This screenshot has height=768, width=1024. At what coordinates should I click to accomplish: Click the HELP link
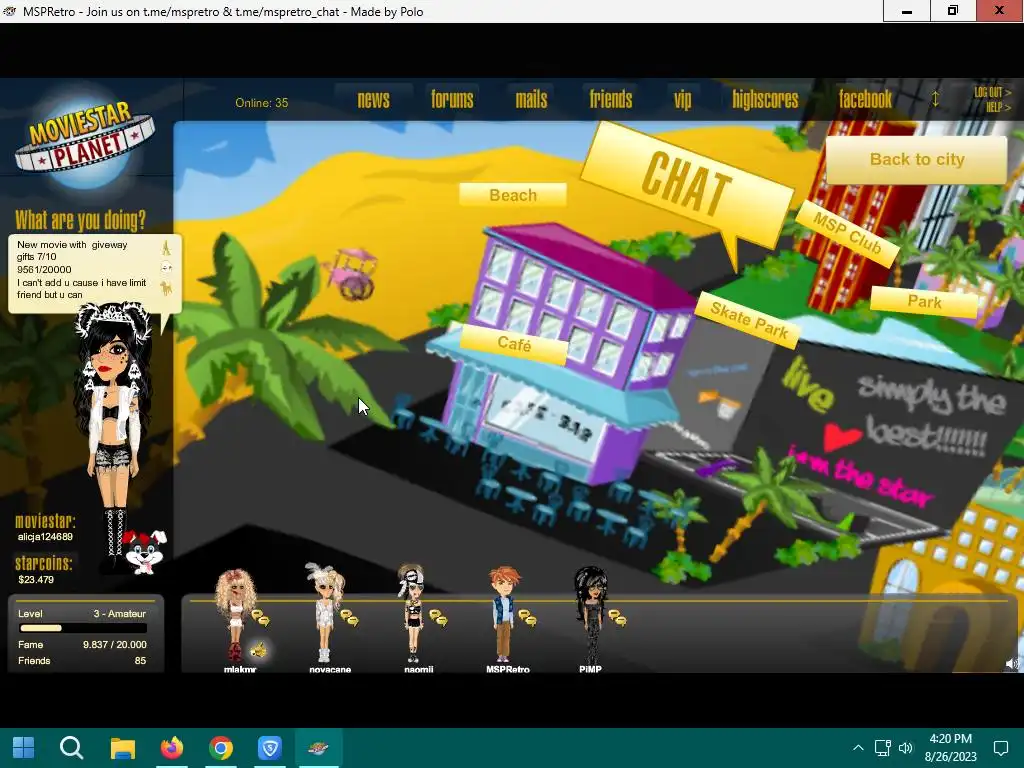tap(998, 107)
